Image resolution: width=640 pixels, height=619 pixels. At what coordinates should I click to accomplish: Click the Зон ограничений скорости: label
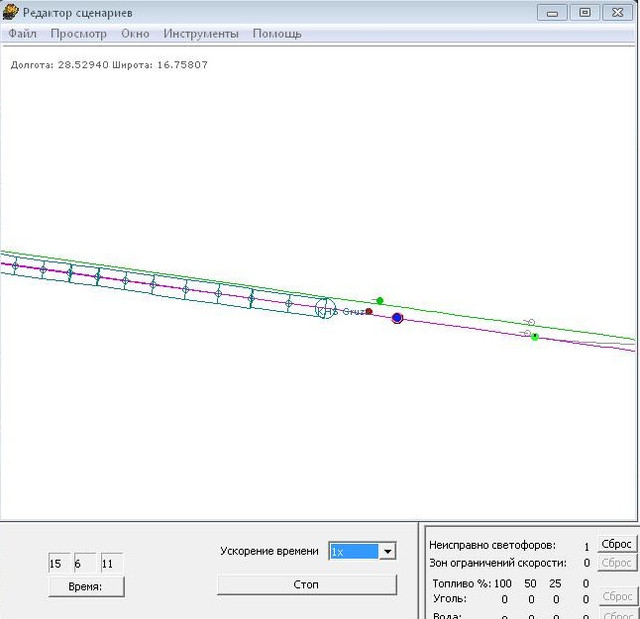498,563
